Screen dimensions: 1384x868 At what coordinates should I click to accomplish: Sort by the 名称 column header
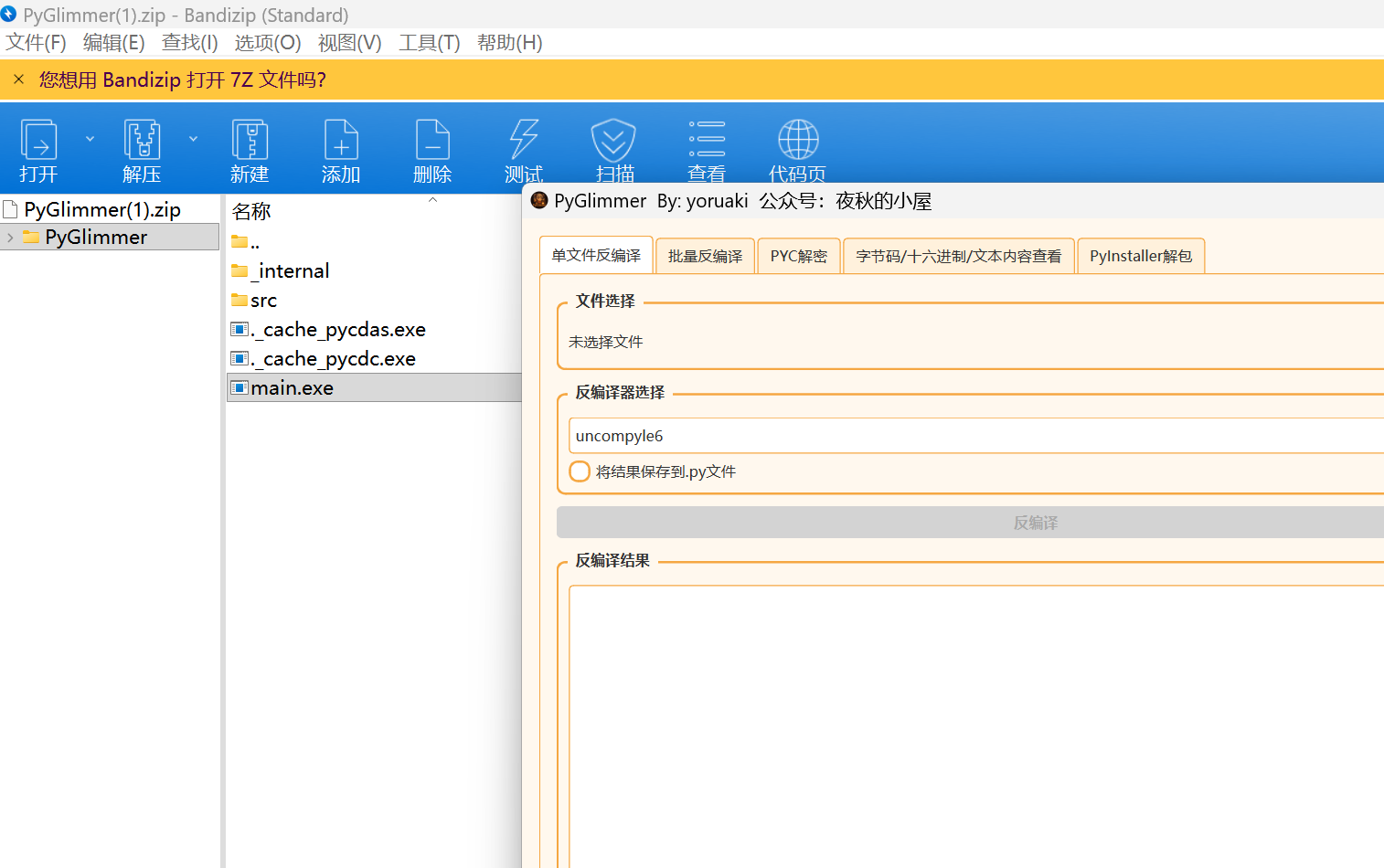pyautogui.click(x=251, y=211)
